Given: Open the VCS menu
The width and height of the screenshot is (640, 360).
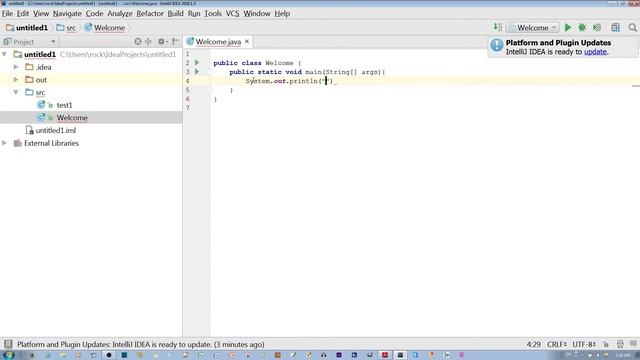Looking at the screenshot, I should tap(232, 13).
